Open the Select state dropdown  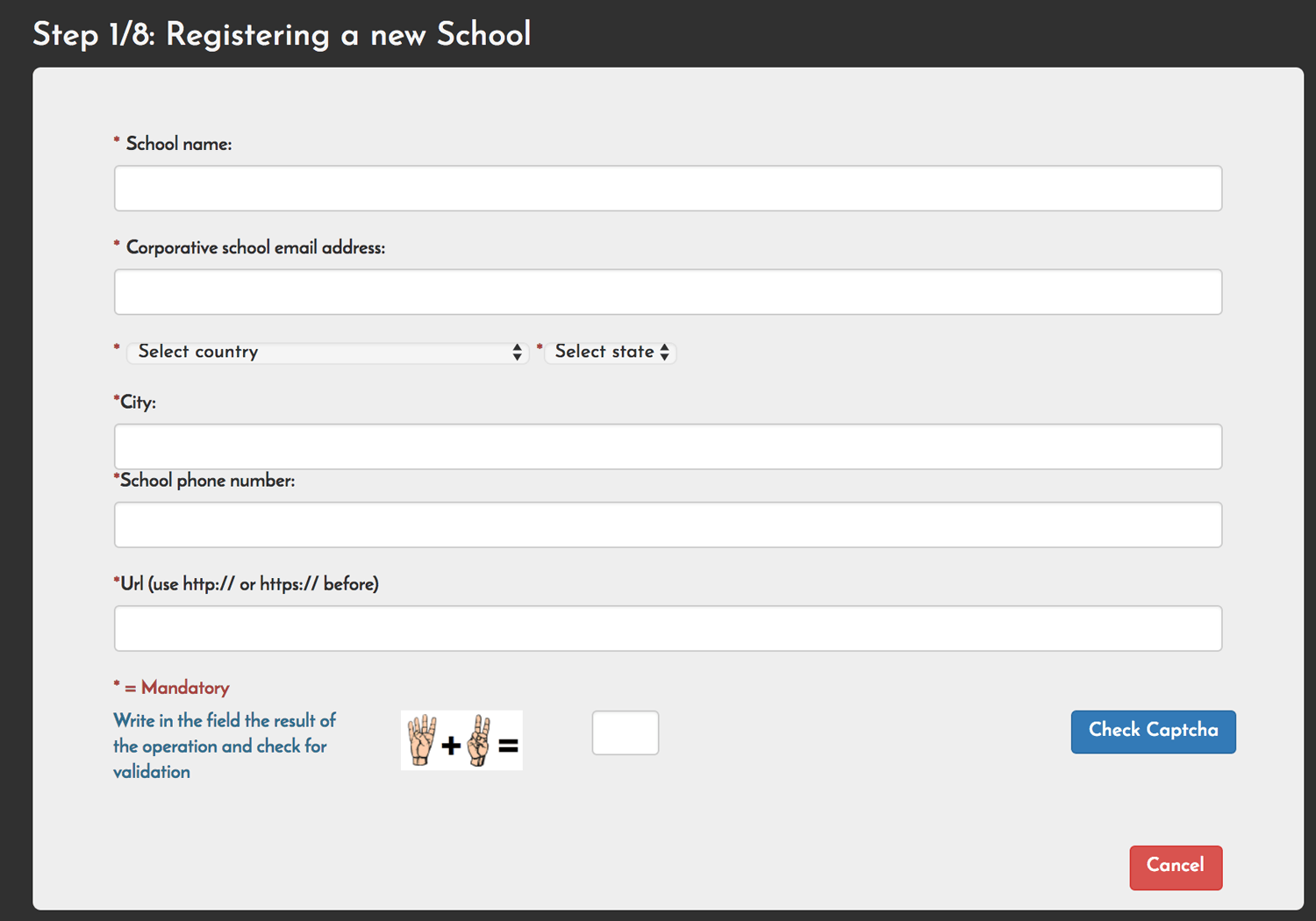609,352
